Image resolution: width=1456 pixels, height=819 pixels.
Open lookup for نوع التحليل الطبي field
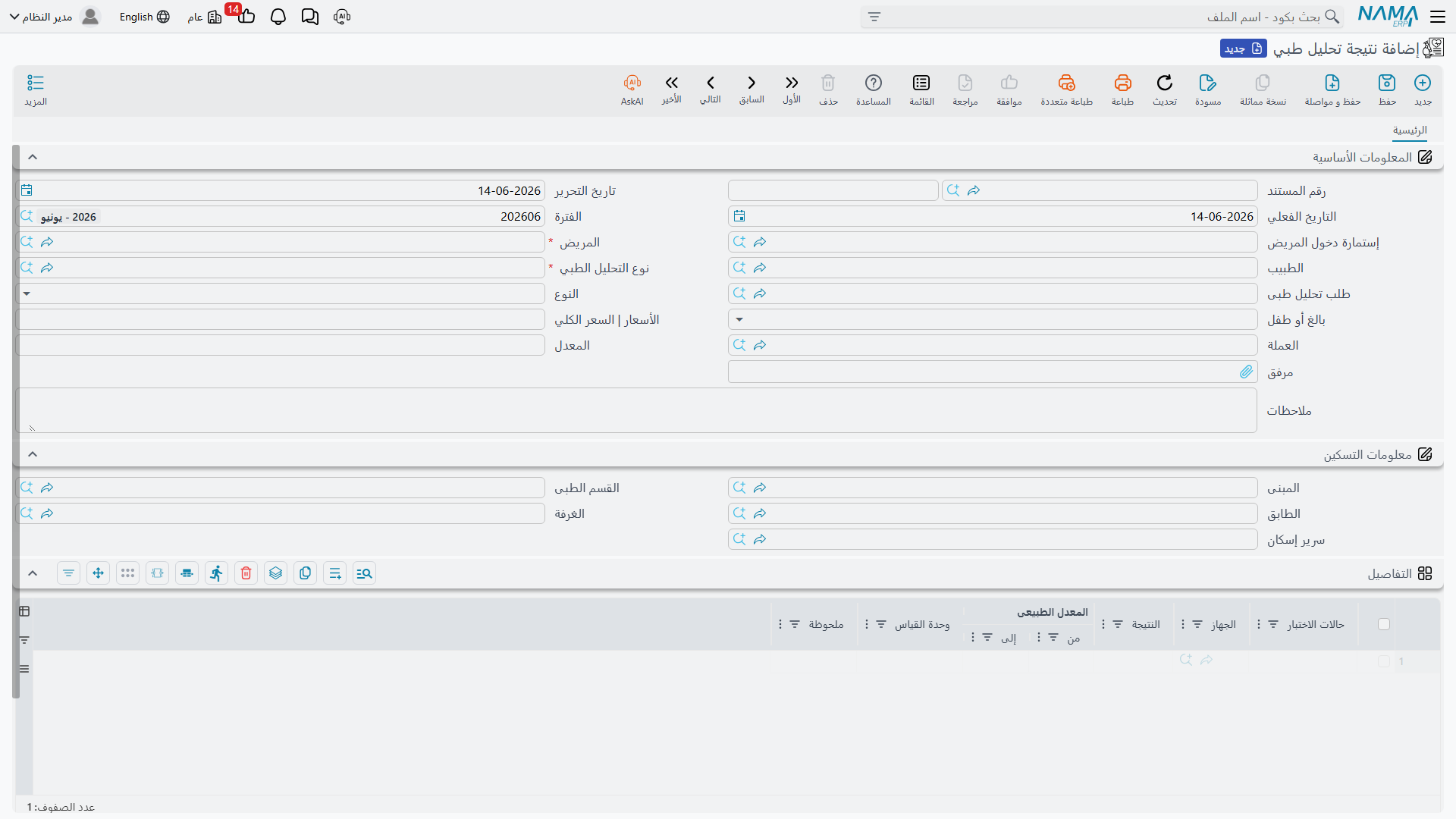(x=27, y=268)
